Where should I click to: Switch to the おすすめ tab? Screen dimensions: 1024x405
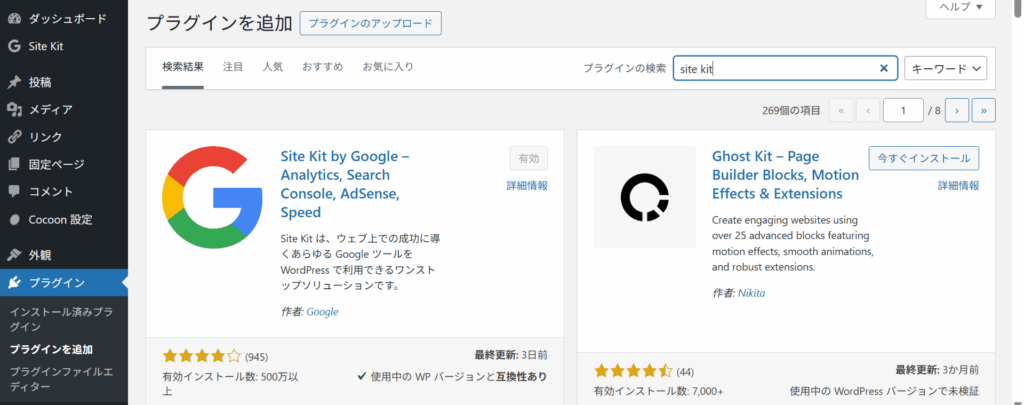click(323, 67)
